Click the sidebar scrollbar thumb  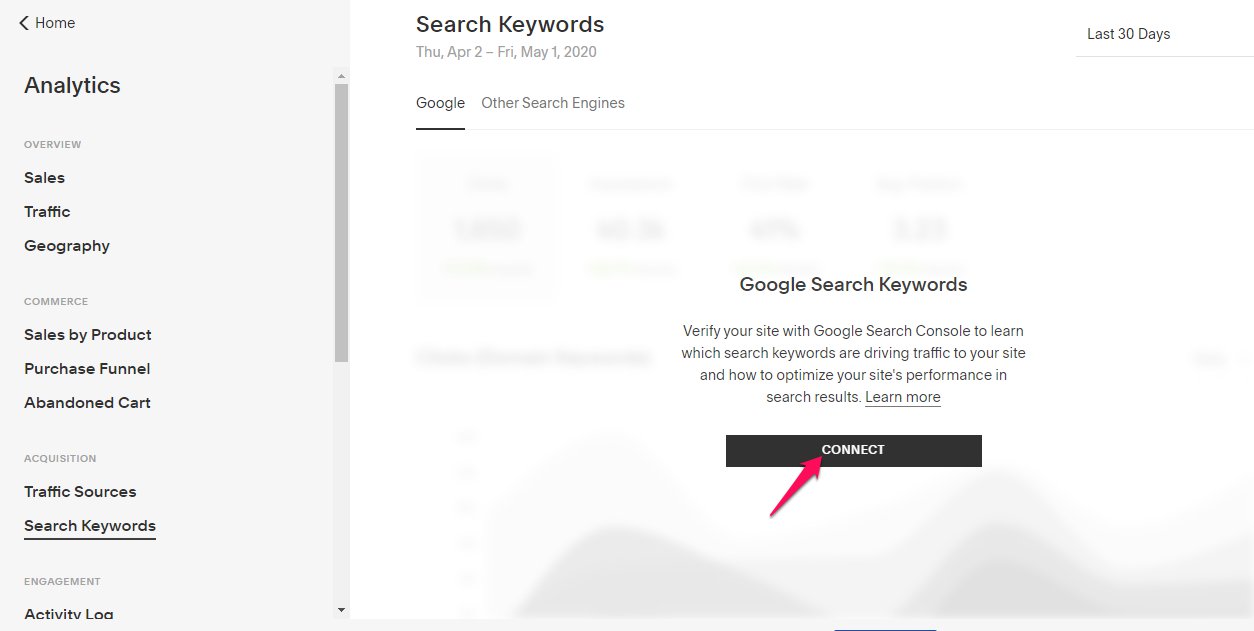[341, 220]
